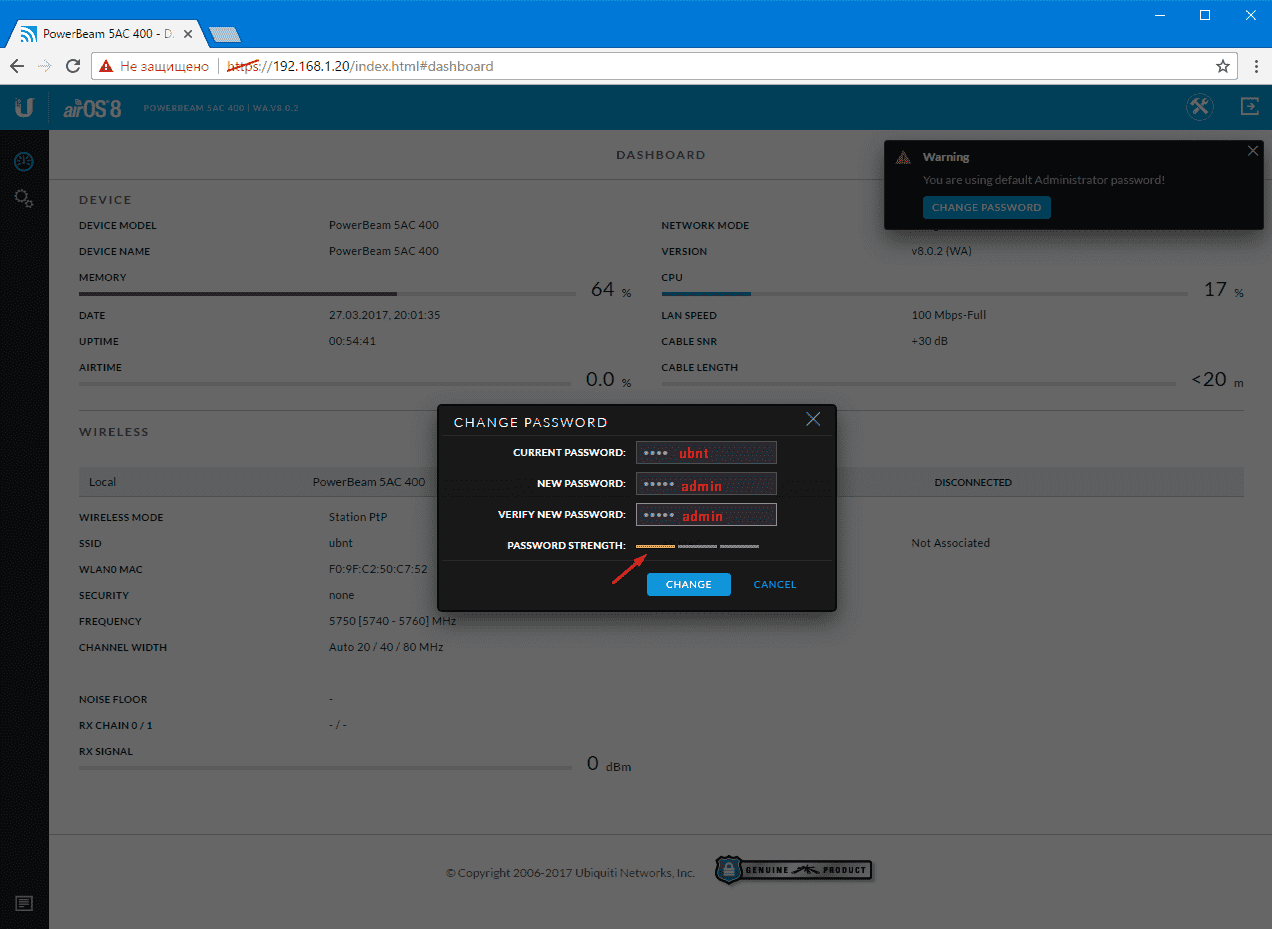Click the Device Name value PowerBeam 5AC 400
The image size is (1272, 929).
click(384, 251)
